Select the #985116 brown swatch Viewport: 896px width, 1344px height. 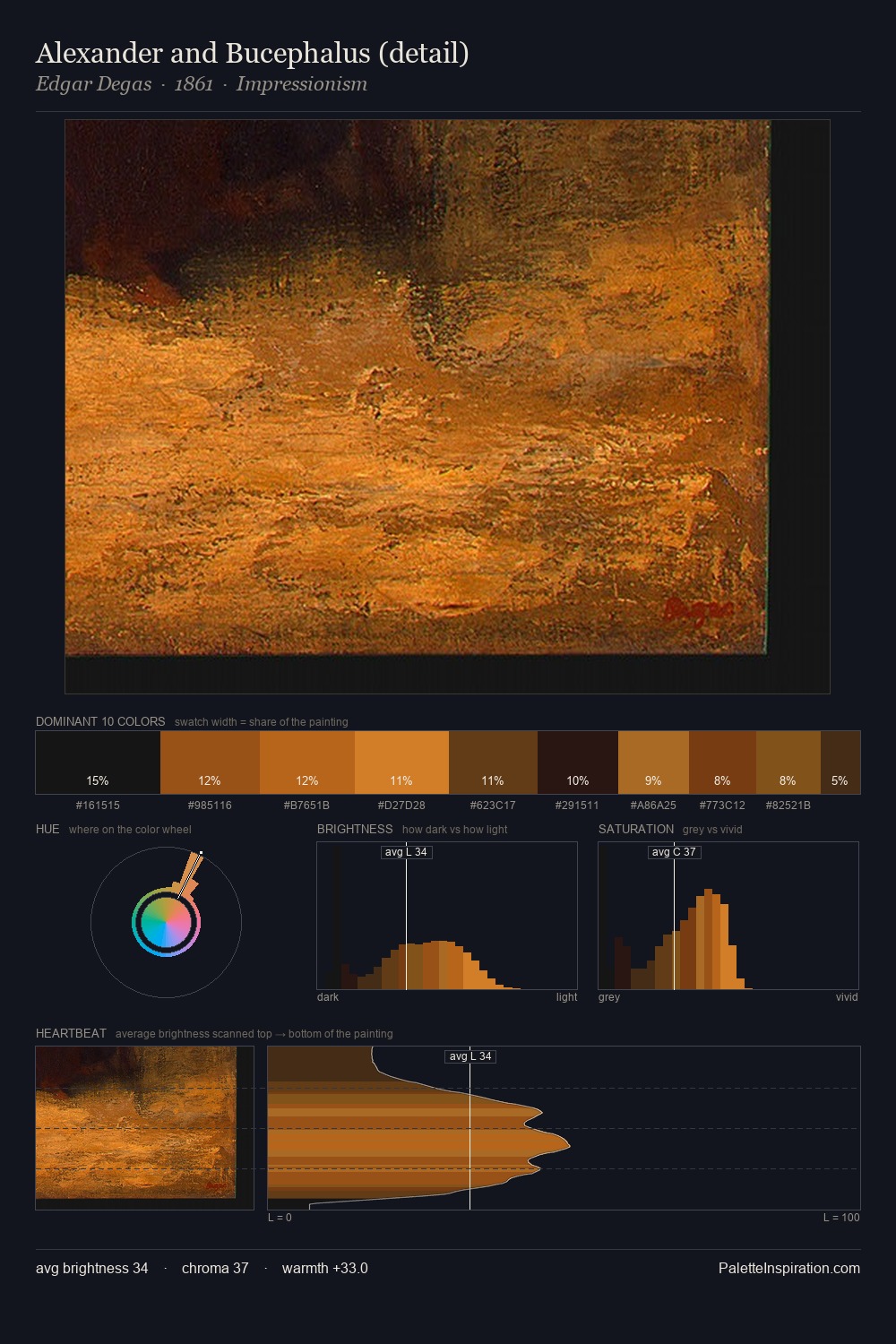210,762
